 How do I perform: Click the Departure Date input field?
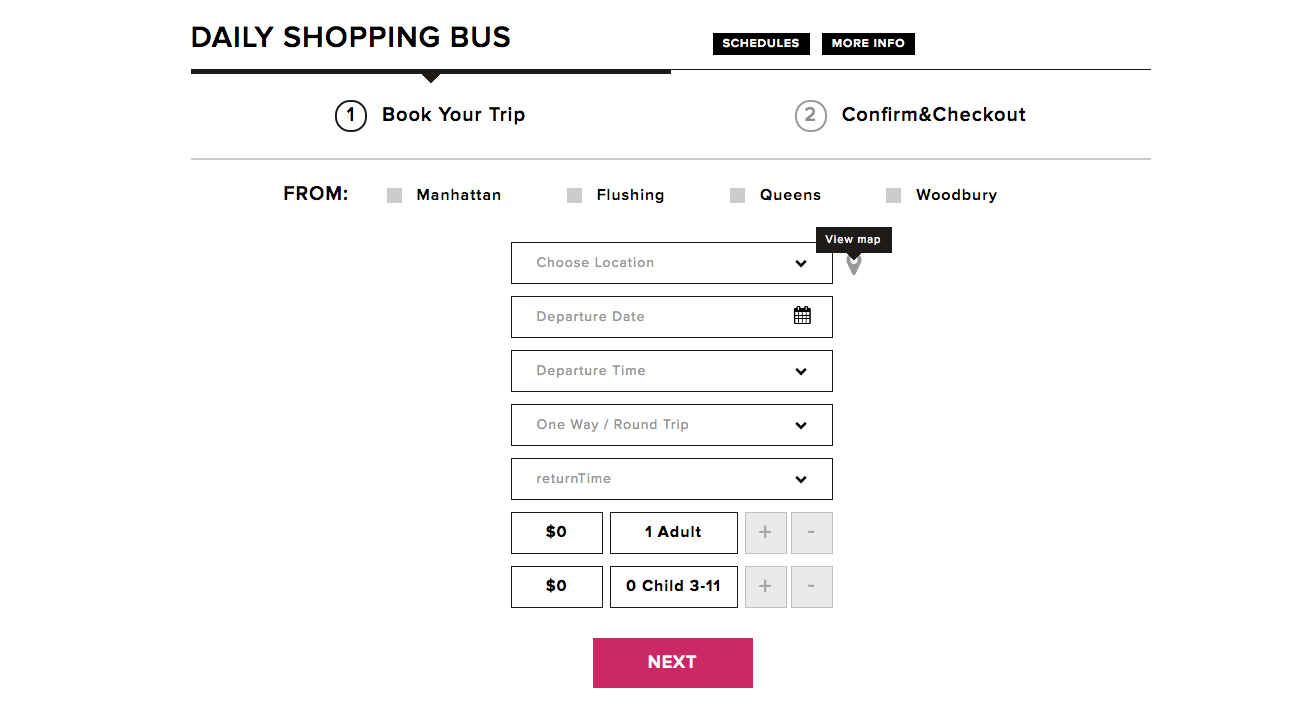[650, 317]
